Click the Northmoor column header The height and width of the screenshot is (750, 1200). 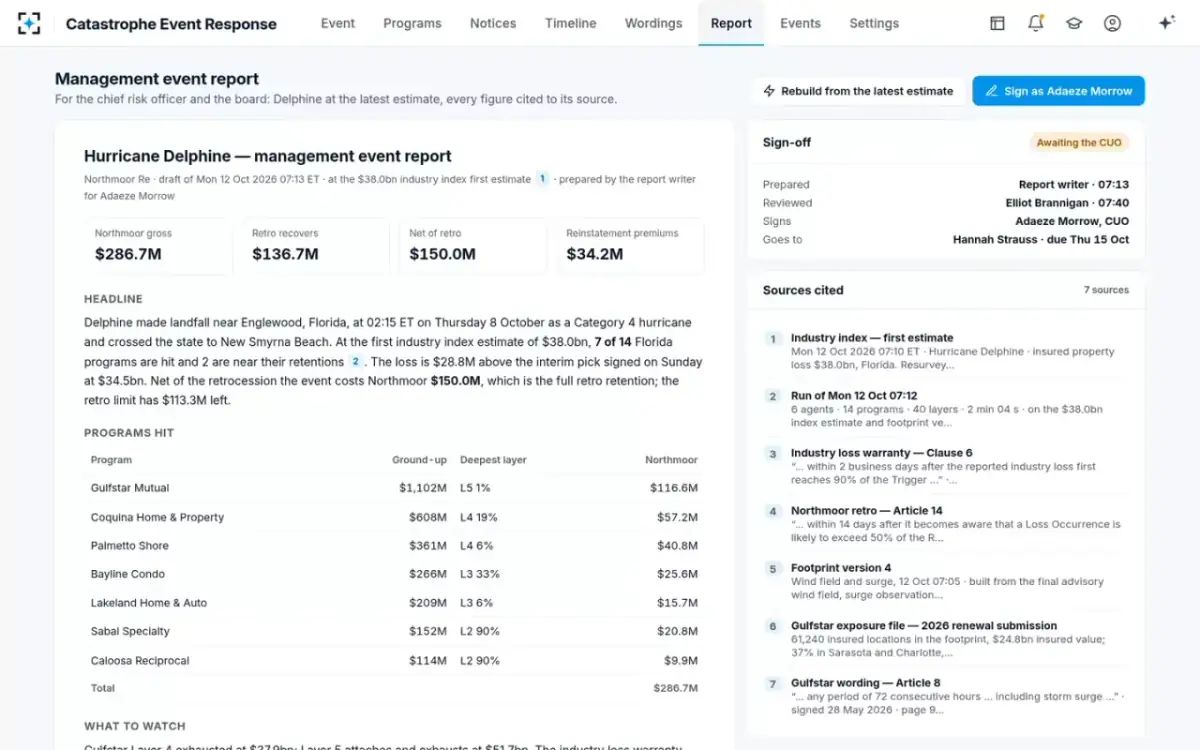(671, 460)
